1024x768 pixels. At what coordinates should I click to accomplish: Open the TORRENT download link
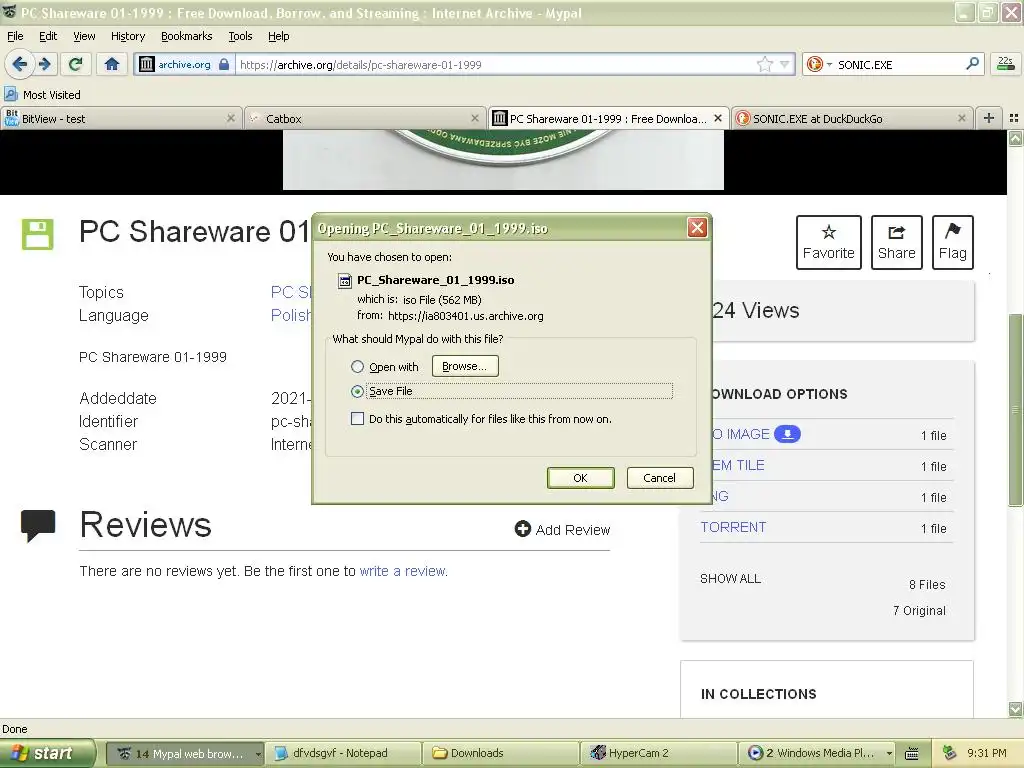click(x=733, y=527)
